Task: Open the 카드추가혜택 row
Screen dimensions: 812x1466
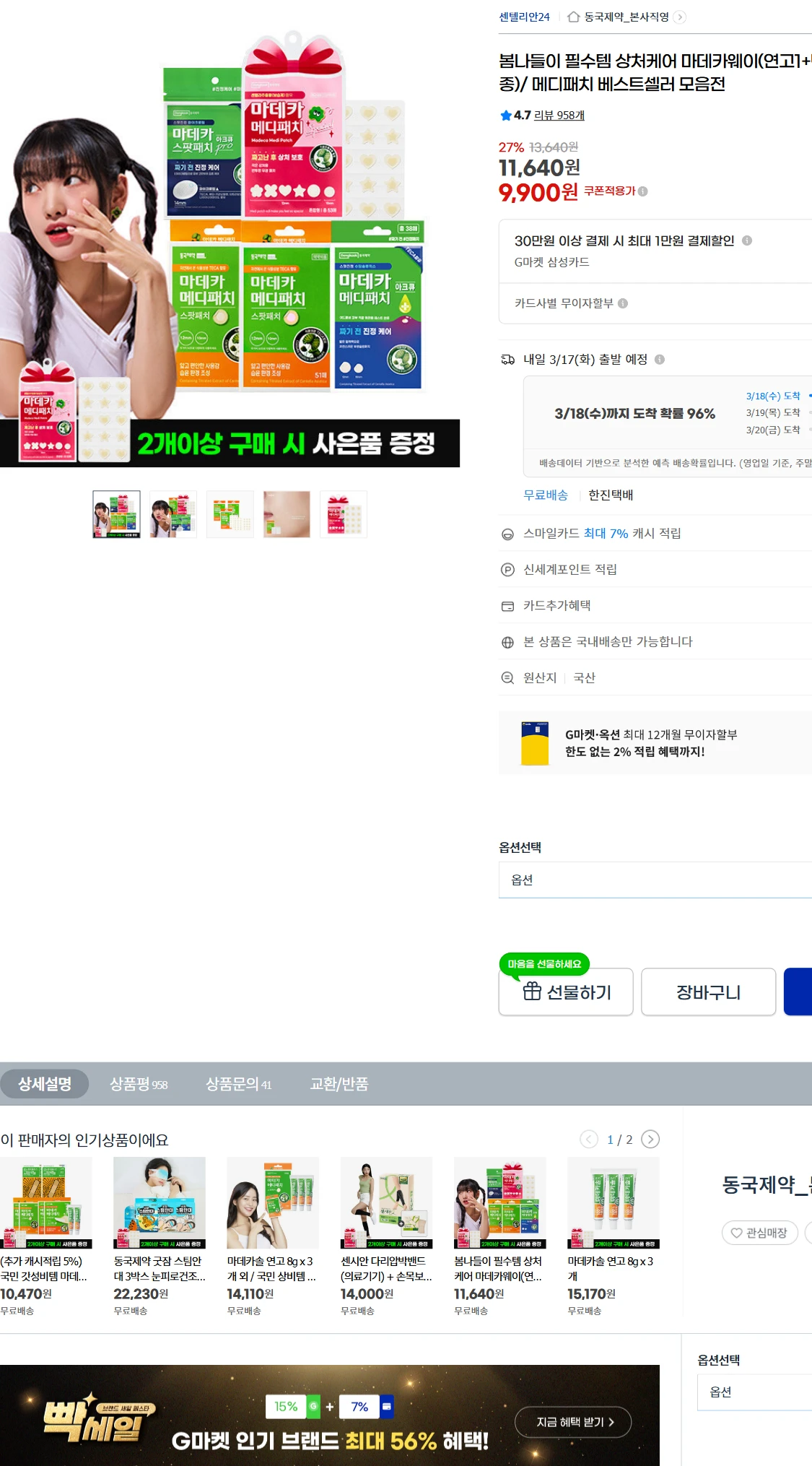Action: pyautogui.click(x=655, y=605)
